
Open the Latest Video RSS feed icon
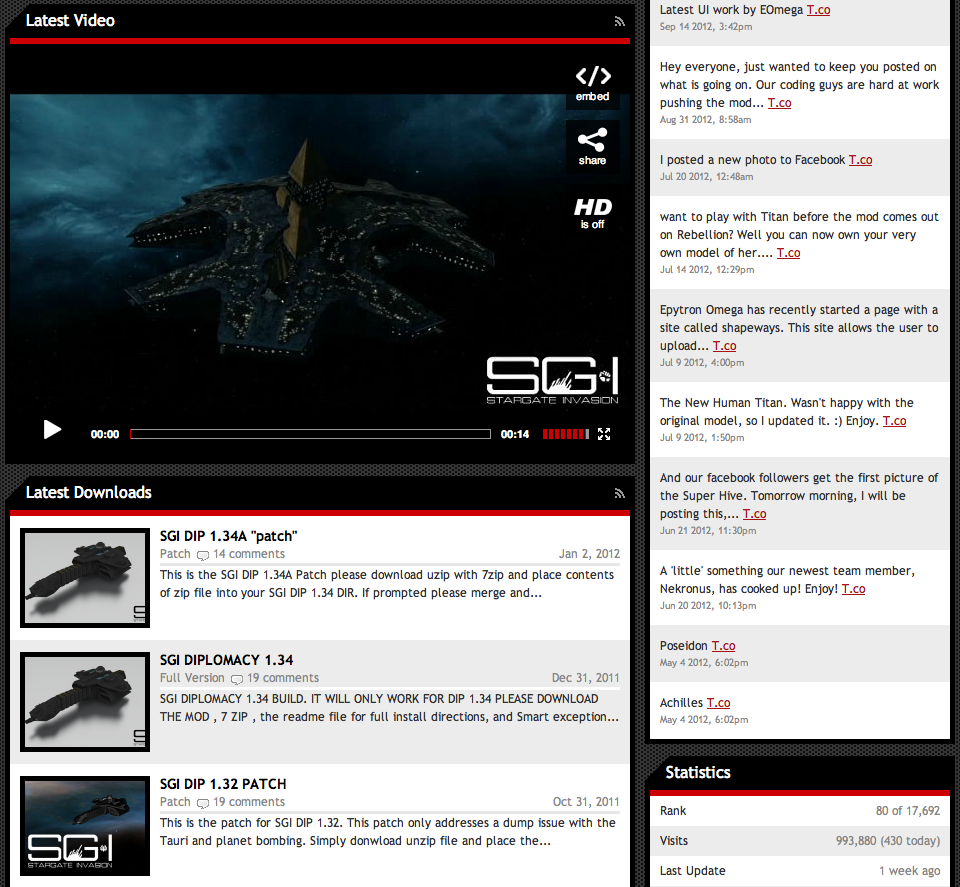click(619, 21)
